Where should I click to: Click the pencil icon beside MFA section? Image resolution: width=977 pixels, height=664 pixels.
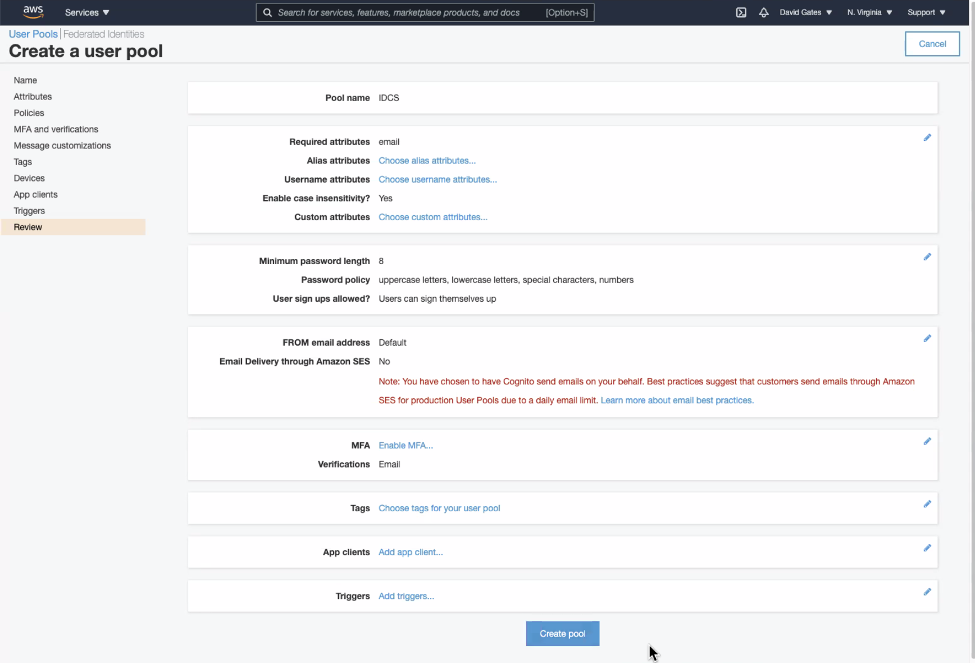(x=927, y=441)
